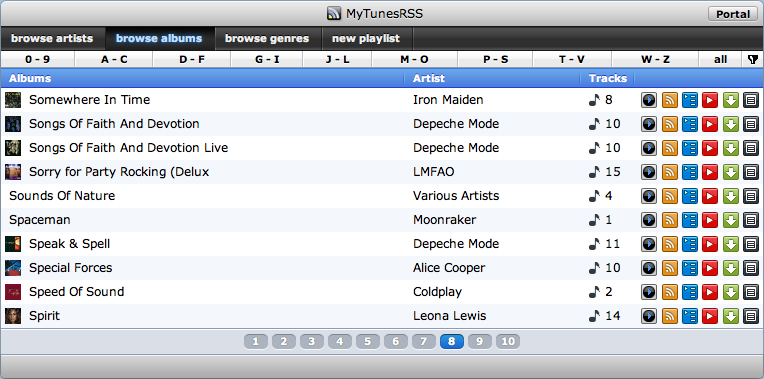Screen dimensions: 764x379
Task: Open remote control for Somewhere In Time
Action: (649, 100)
